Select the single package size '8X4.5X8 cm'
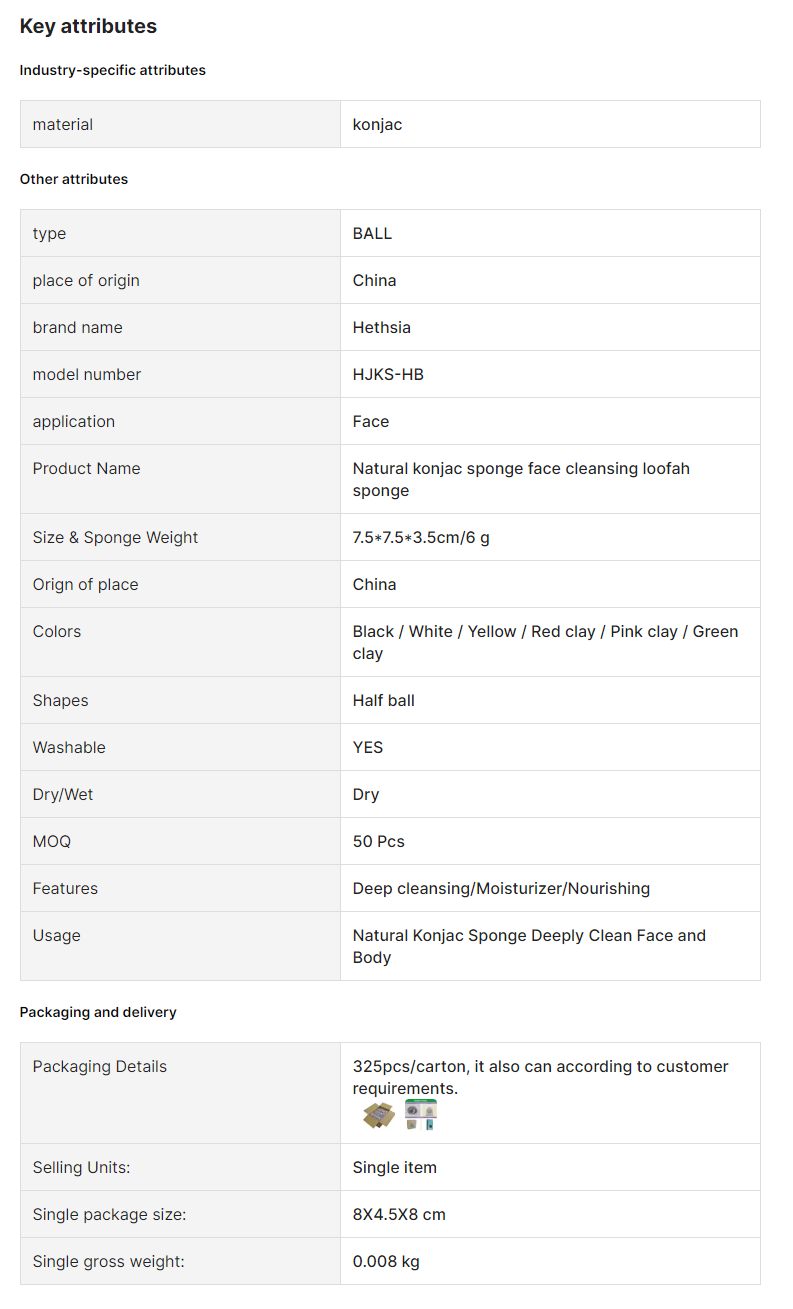 tap(399, 1214)
